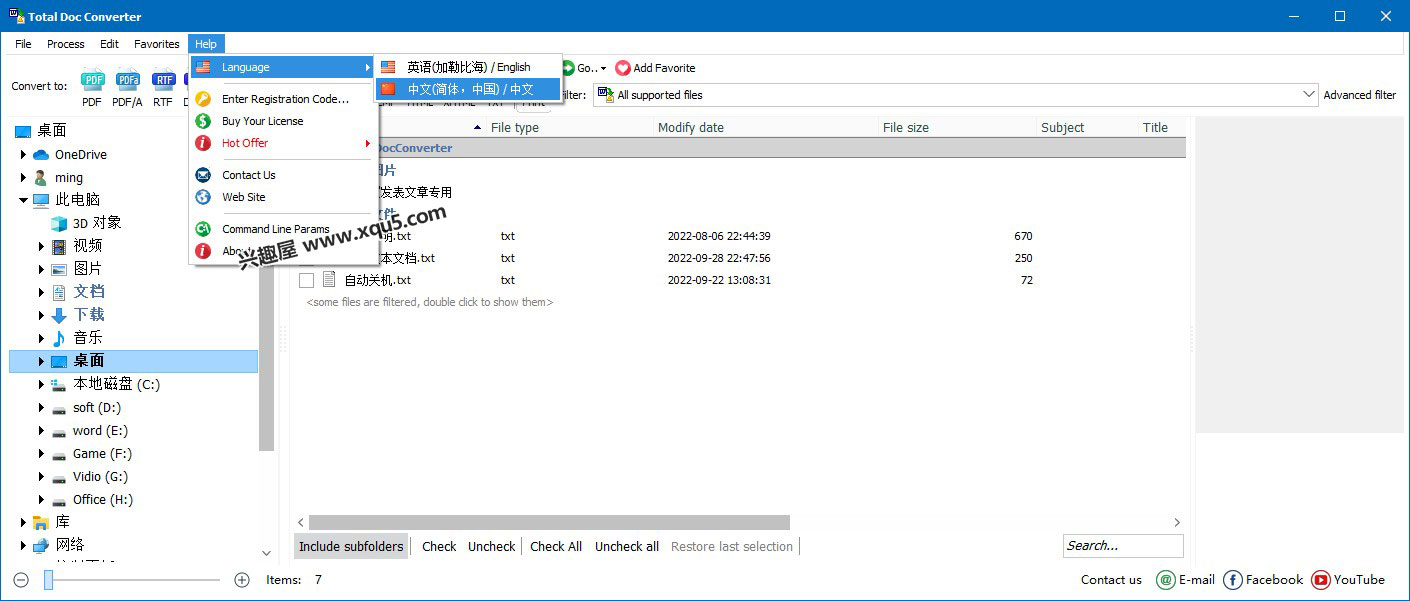1410x601 pixels.
Task: Click the Add Favorite heart icon
Action: (623, 68)
